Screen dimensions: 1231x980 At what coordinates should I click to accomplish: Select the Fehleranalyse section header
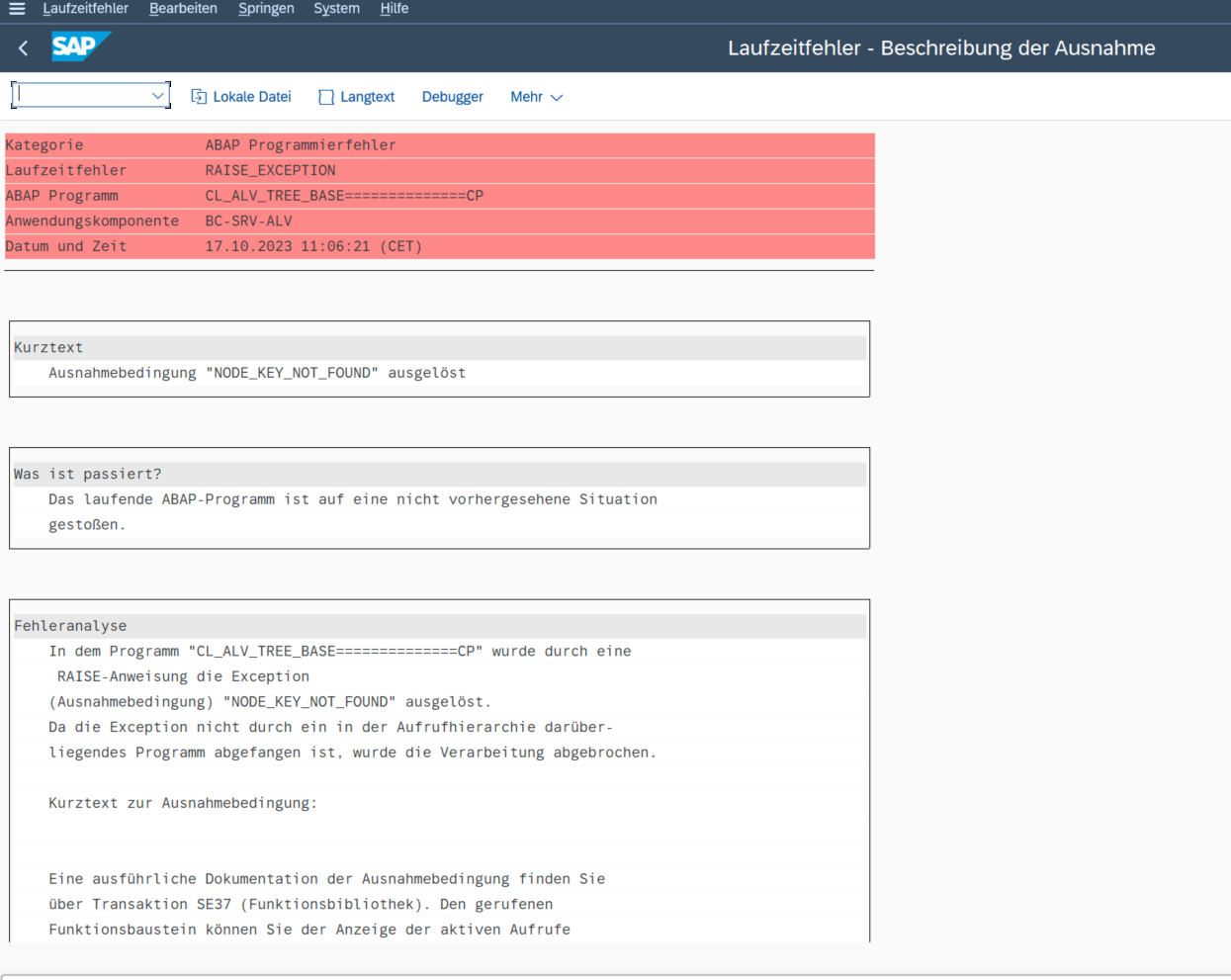[70, 626]
